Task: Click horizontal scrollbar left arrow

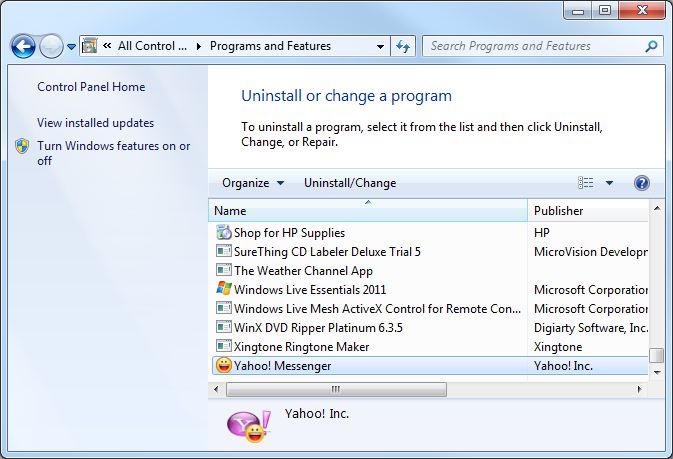Action: (216, 389)
